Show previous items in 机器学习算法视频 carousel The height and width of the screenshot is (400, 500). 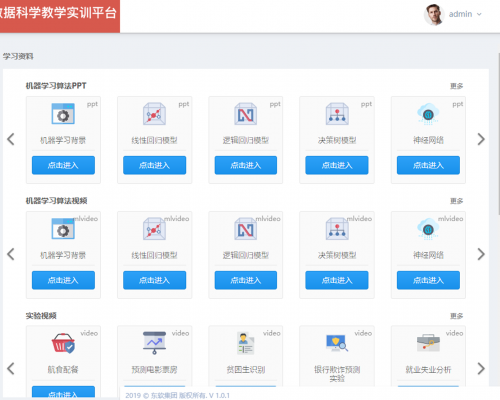[11, 254]
